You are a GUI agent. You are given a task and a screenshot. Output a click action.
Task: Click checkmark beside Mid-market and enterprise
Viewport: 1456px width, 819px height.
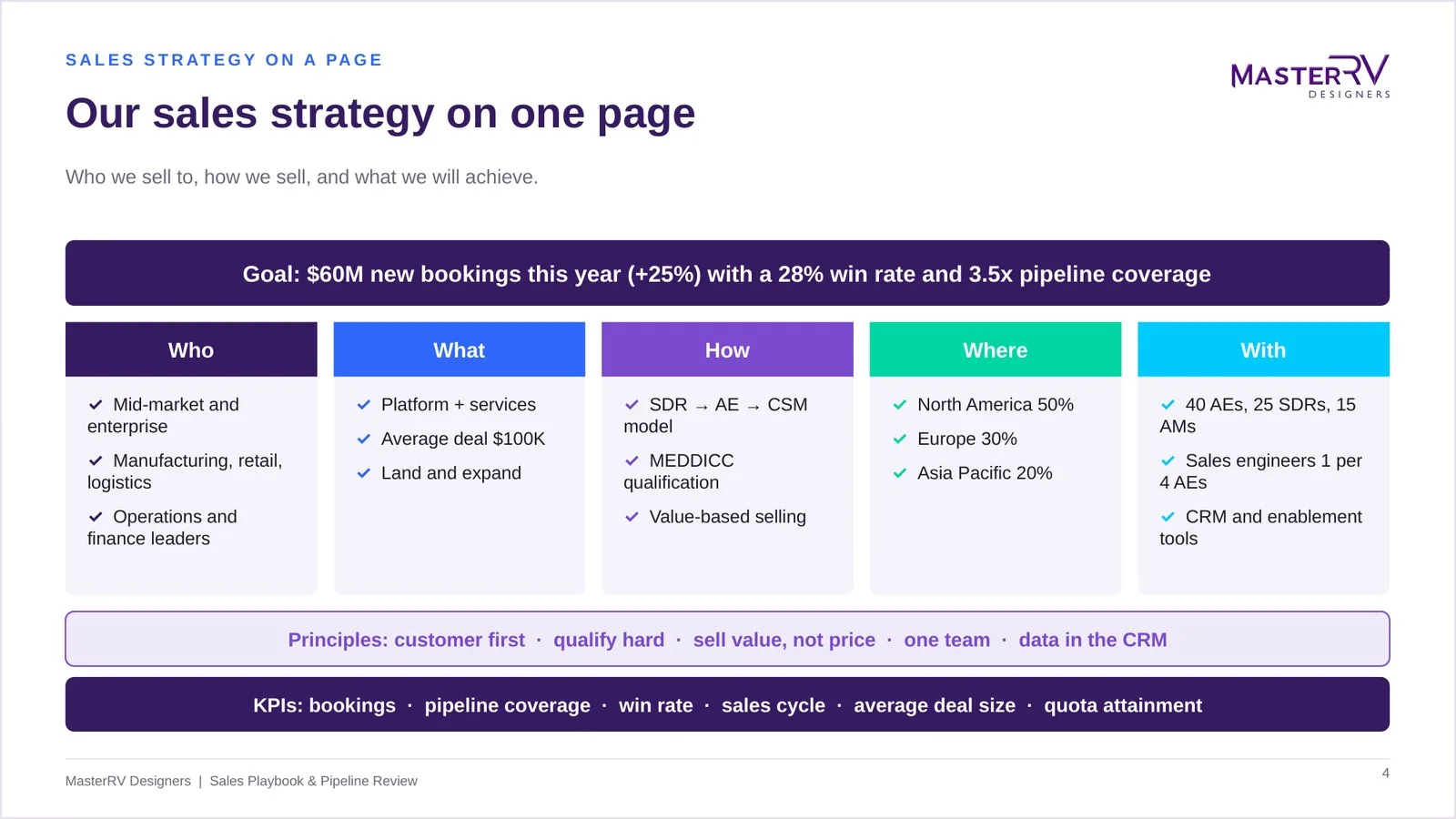[x=96, y=405]
